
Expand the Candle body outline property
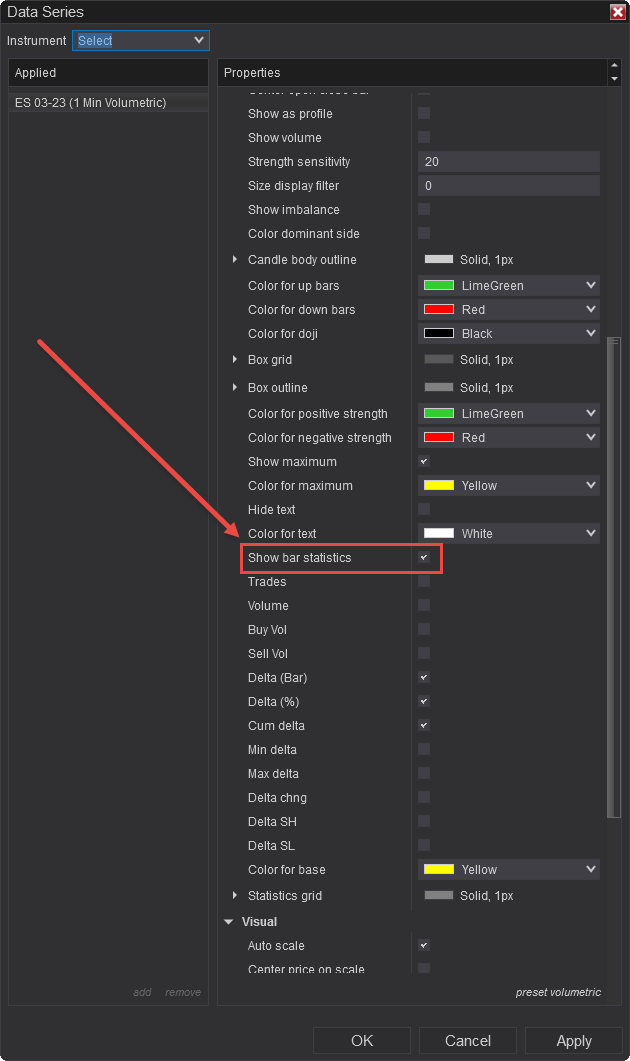(236, 260)
